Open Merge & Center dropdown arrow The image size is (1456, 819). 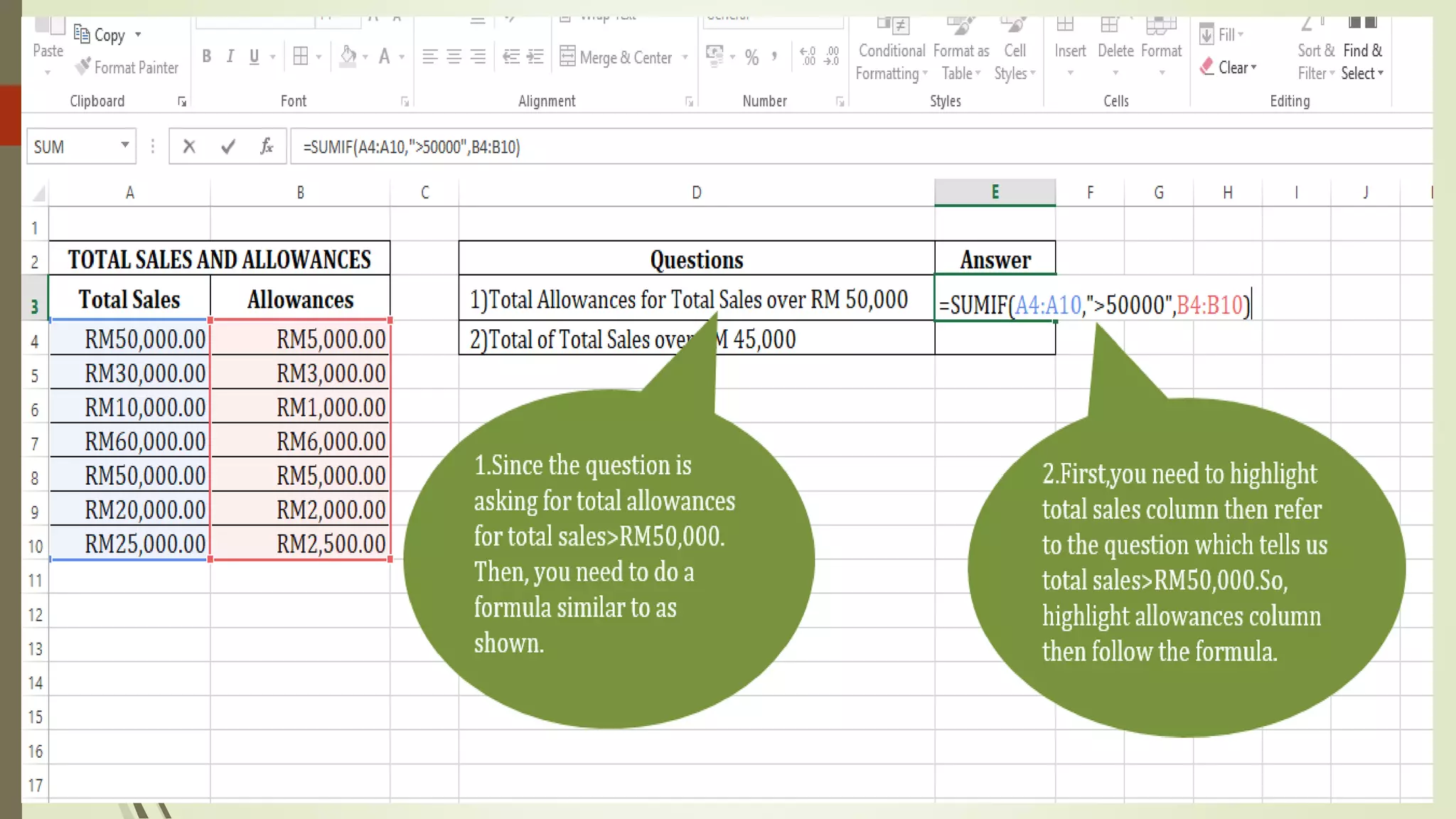[685, 57]
